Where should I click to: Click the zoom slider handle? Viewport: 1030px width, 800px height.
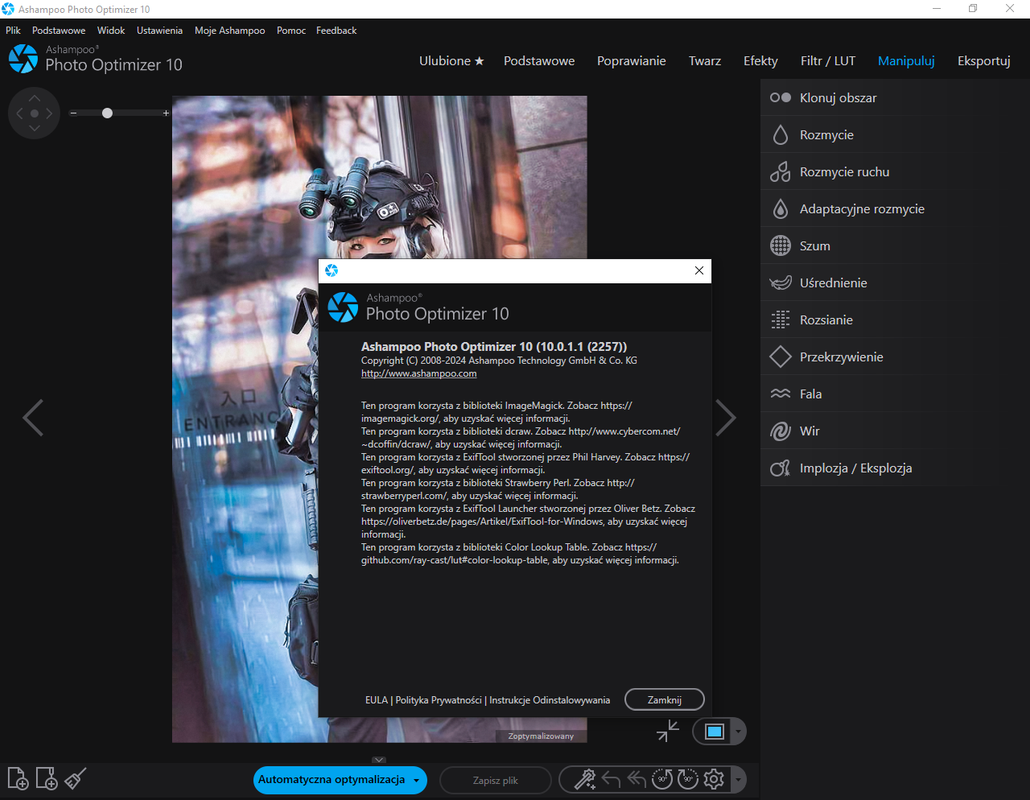[107, 113]
